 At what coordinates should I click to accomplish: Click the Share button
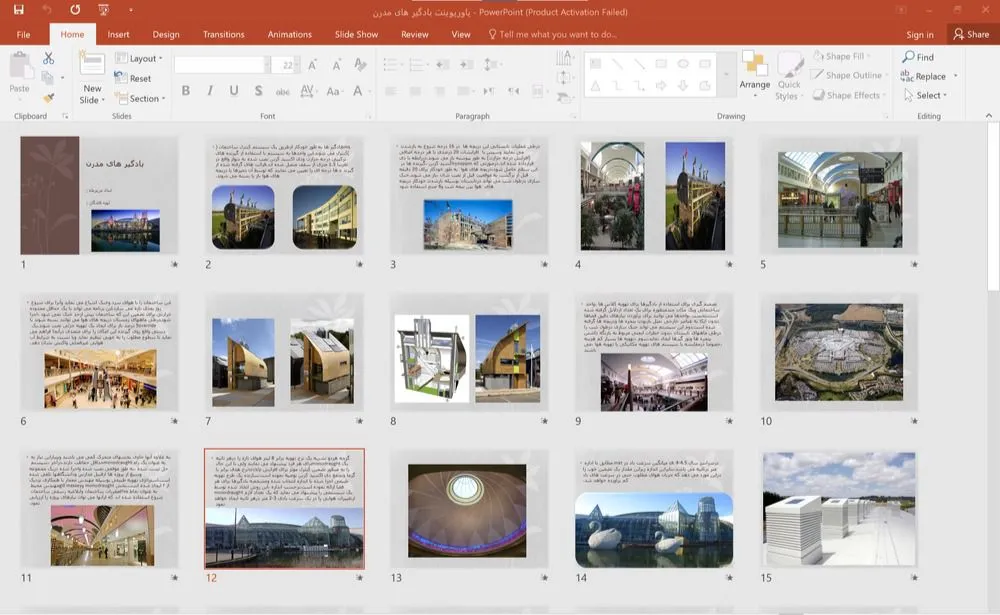click(x=970, y=34)
